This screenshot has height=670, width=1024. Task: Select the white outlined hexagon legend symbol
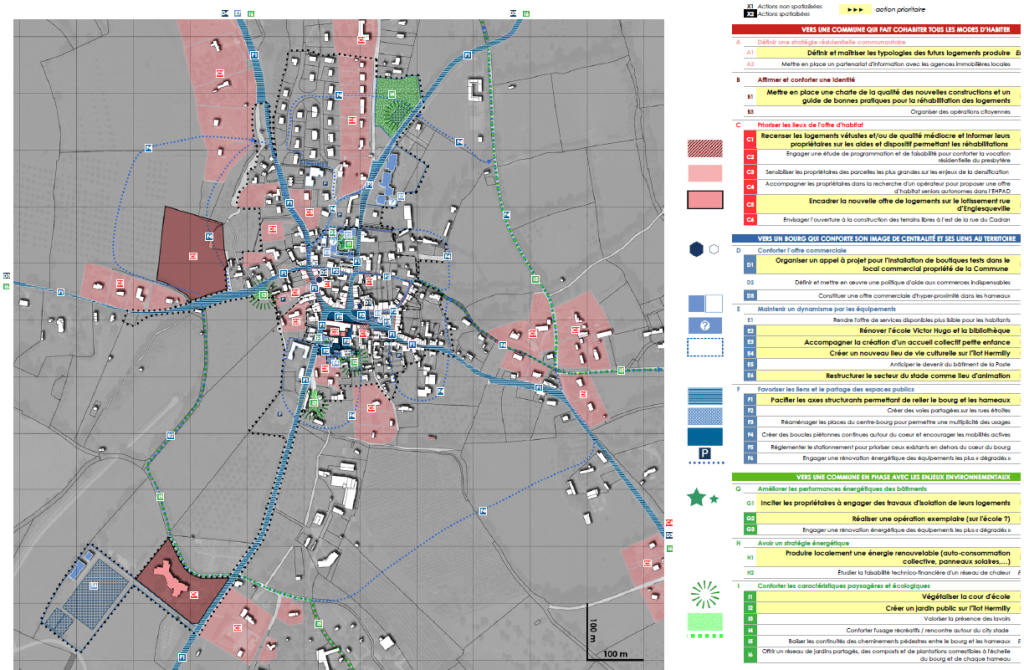tap(714, 249)
